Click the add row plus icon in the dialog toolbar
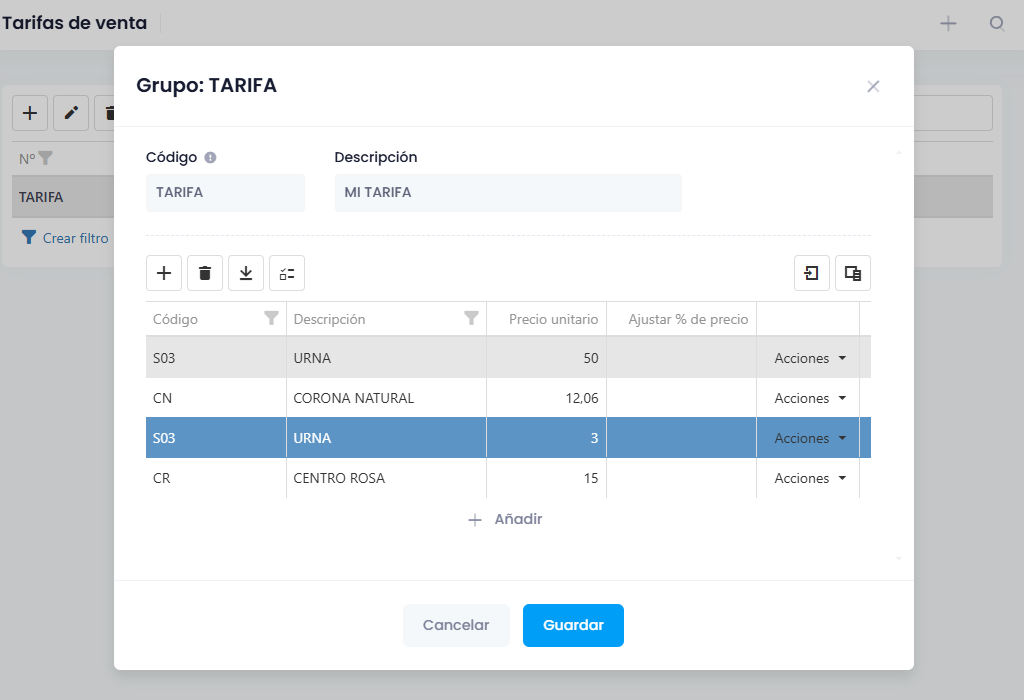Image resolution: width=1024 pixels, height=700 pixels. tap(164, 273)
